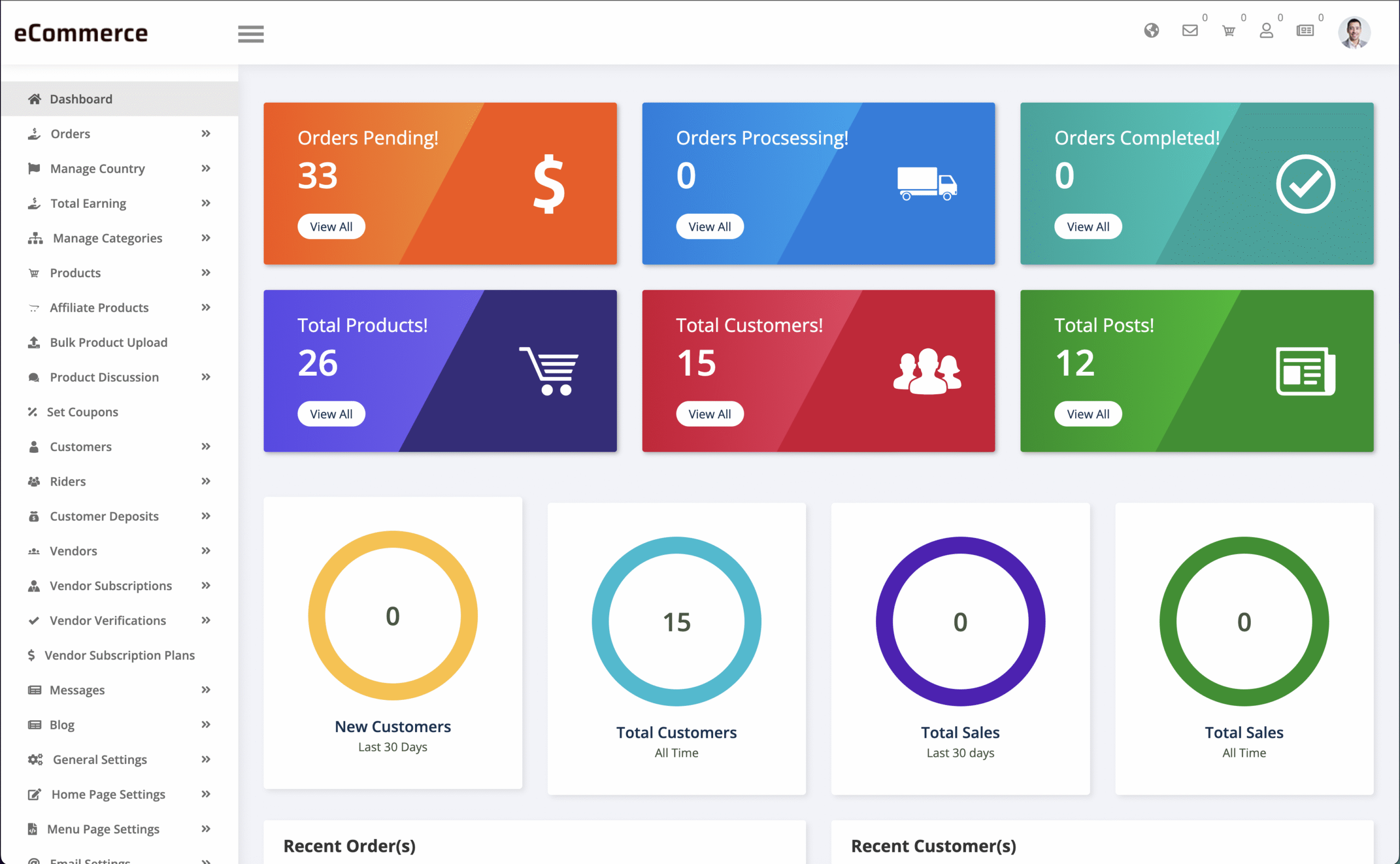The width and height of the screenshot is (1400, 864).
Task: Open the user notifications icon in header
Action: coord(1266,30)
